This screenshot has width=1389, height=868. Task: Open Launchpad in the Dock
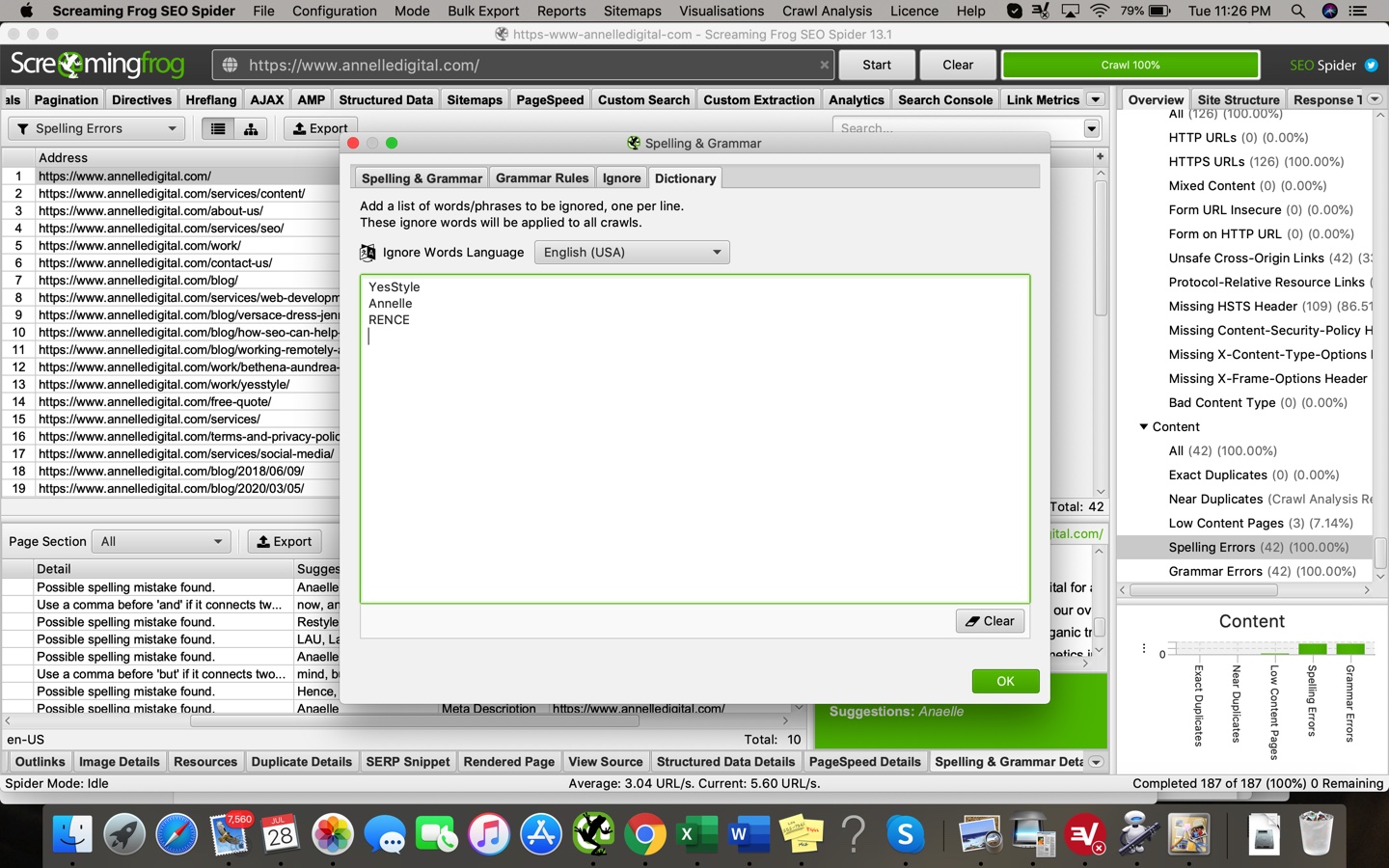(124, 834)
